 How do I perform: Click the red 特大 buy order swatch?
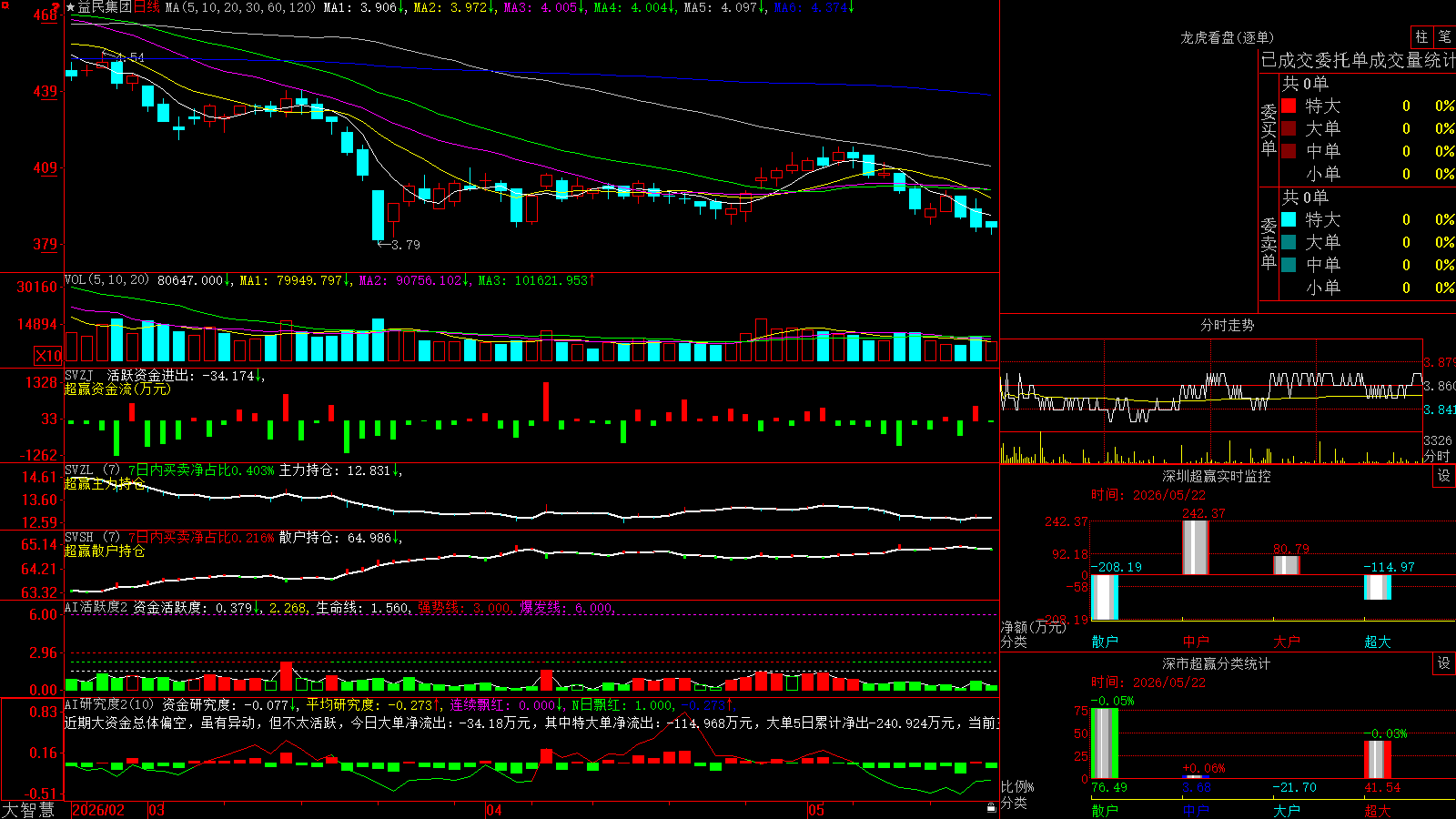[1289, 106]
